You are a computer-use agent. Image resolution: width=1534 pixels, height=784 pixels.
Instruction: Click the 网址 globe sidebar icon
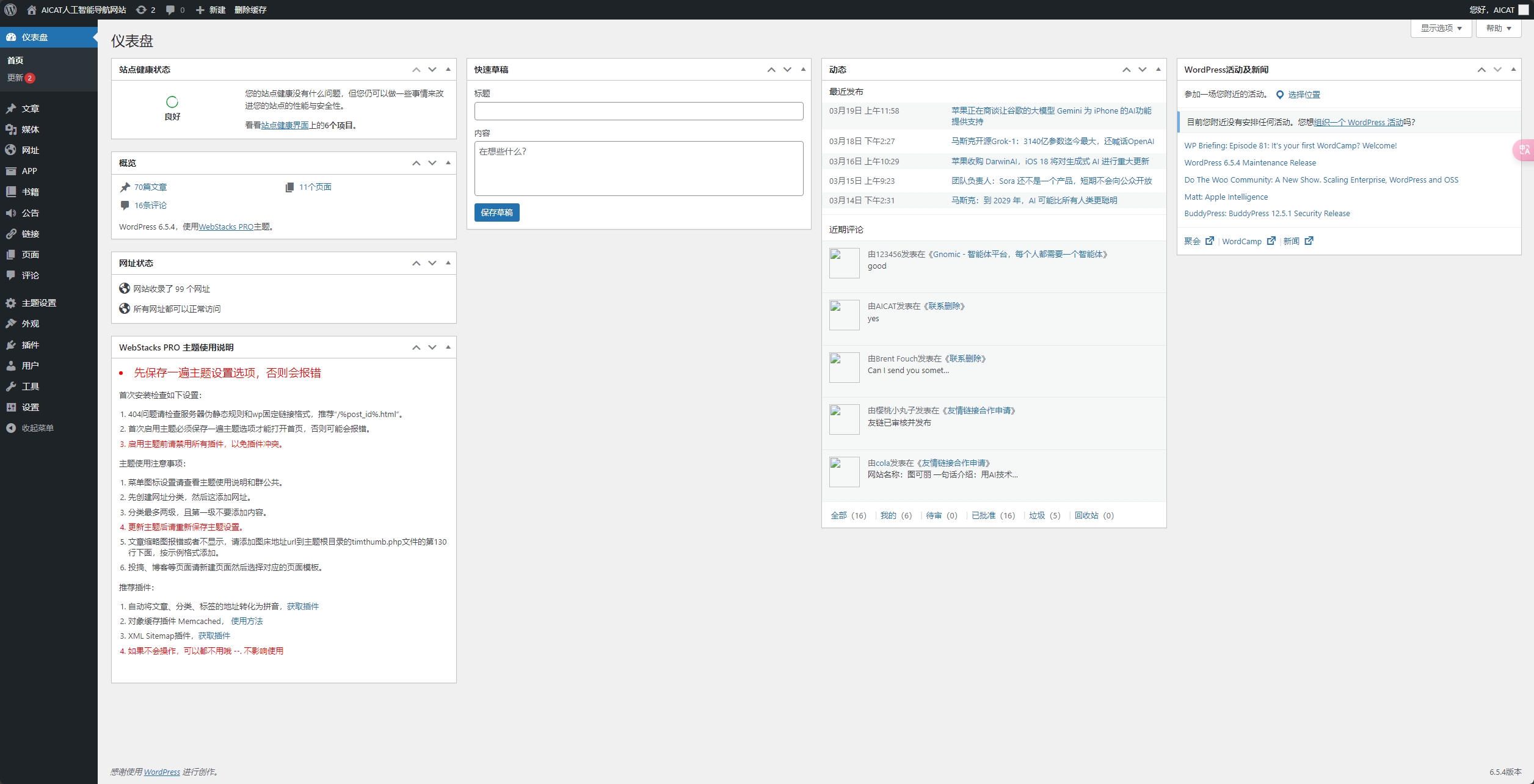click(11, 150)
